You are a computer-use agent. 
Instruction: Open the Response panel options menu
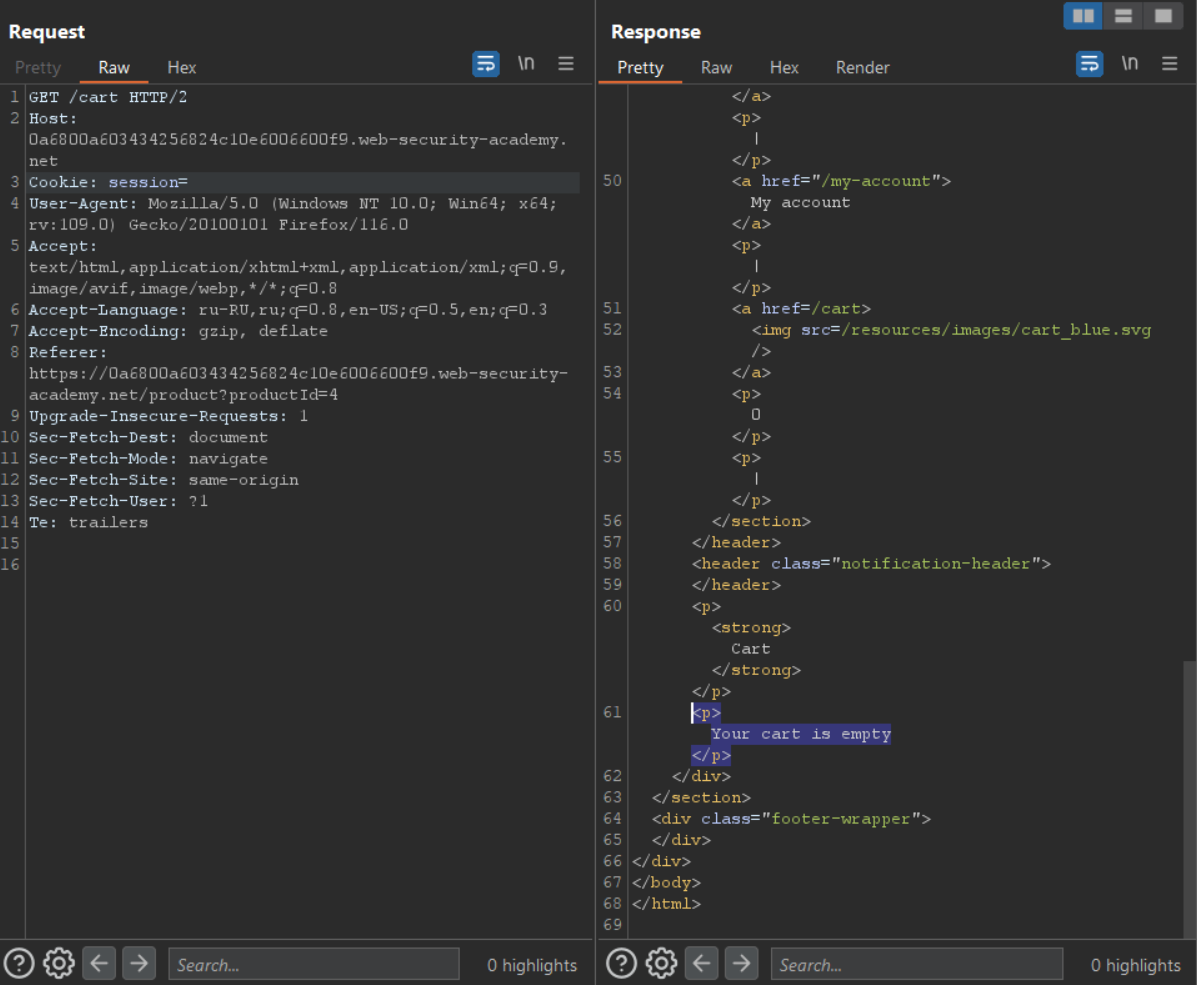1169,64
